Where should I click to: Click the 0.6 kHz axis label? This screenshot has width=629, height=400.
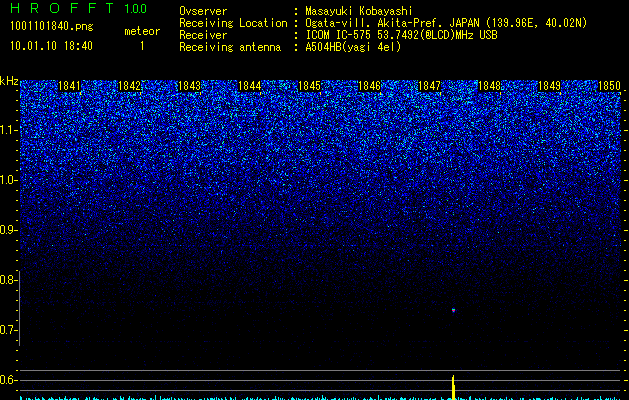(x=8, y=380)
